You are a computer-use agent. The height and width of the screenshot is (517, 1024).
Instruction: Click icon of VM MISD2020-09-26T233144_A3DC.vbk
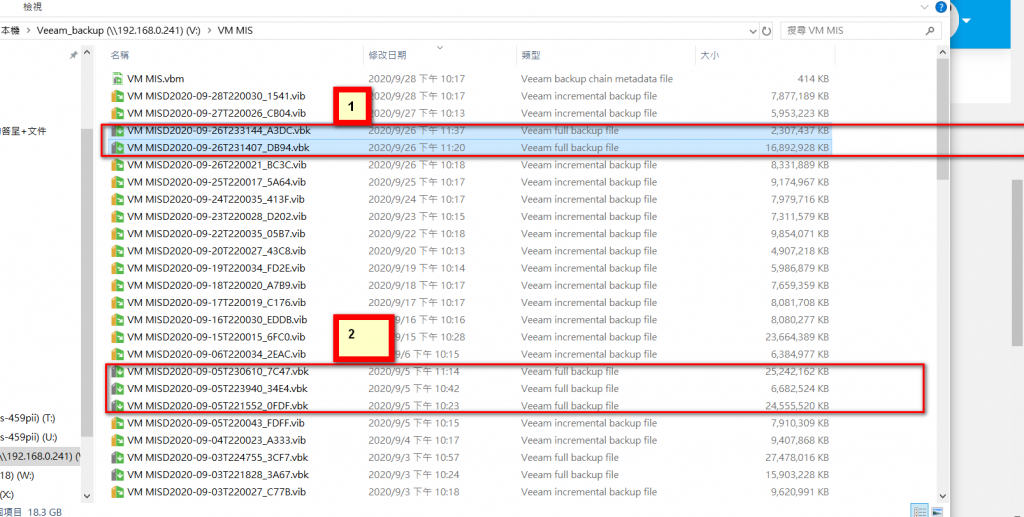pos(118,131)
